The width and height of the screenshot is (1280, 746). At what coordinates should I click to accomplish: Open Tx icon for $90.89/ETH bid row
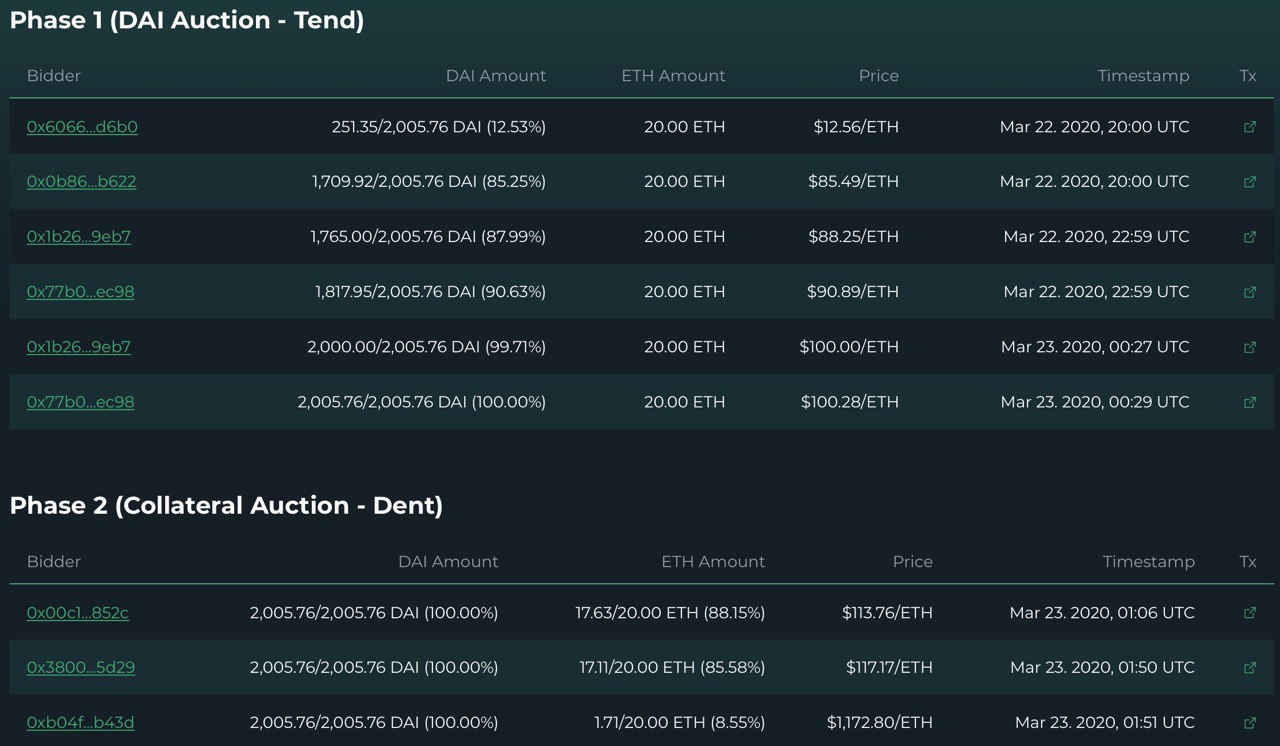[x=1249, y=292]
